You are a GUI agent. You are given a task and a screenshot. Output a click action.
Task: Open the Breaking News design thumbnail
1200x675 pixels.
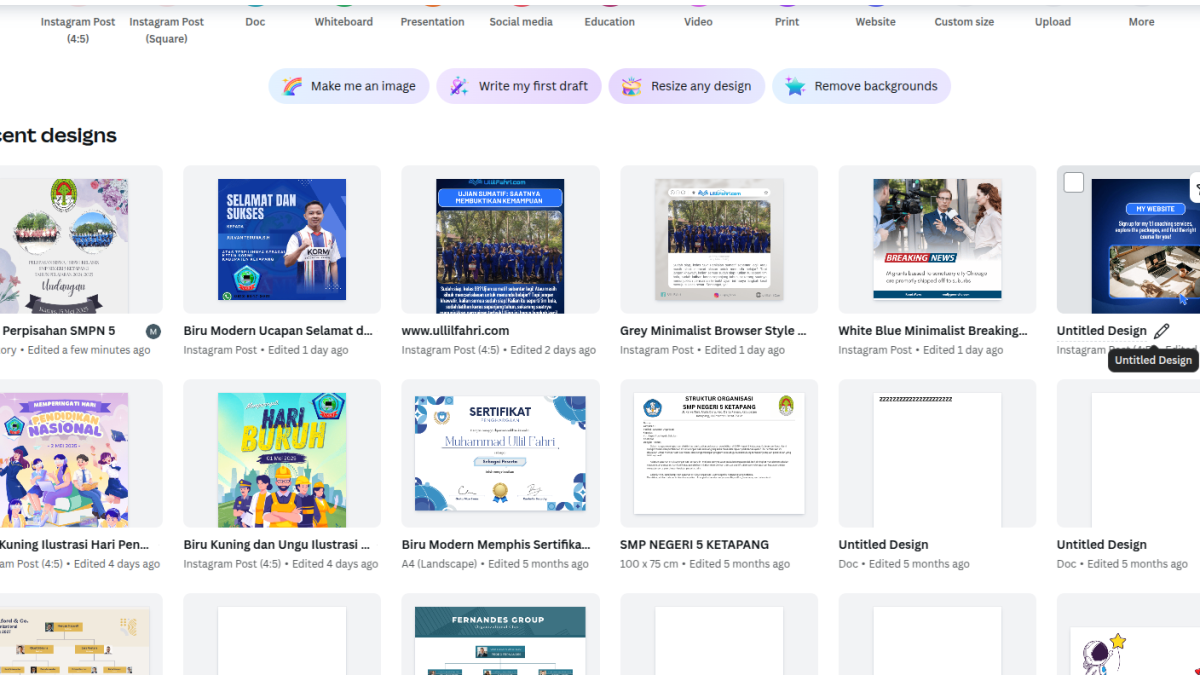(x=937, y=239)
